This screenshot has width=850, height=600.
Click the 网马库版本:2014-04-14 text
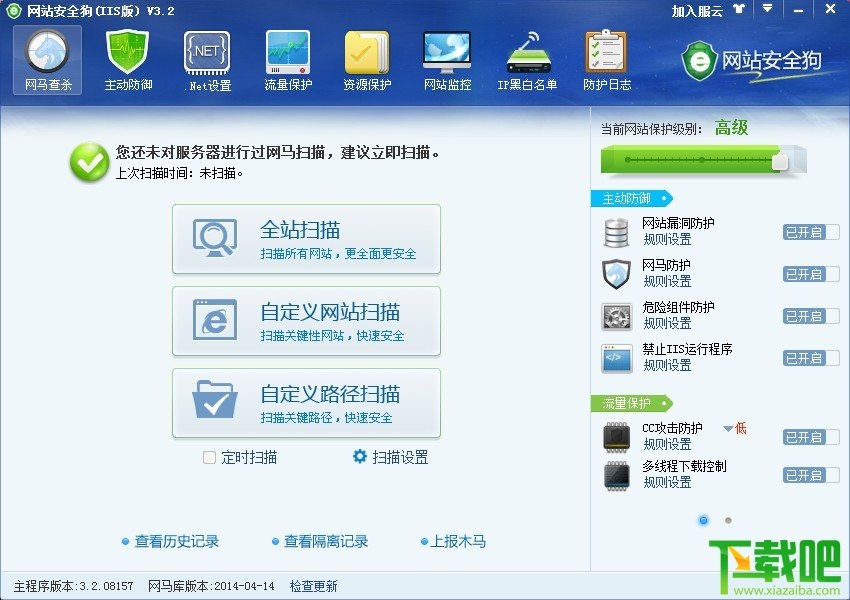tap(211, 586)
